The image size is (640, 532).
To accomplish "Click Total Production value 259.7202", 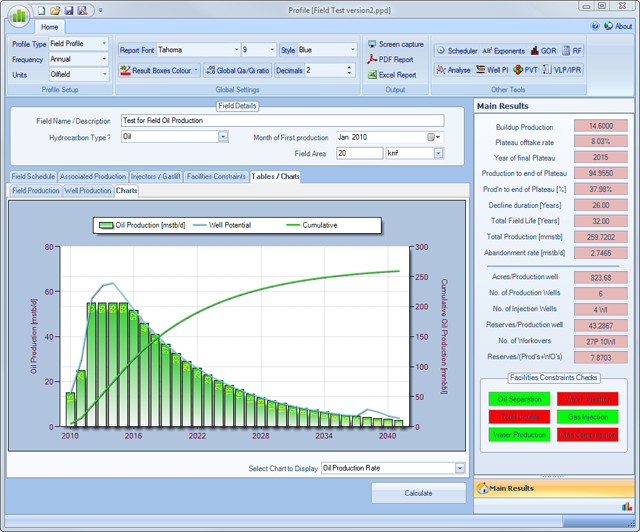I will 600,237.
